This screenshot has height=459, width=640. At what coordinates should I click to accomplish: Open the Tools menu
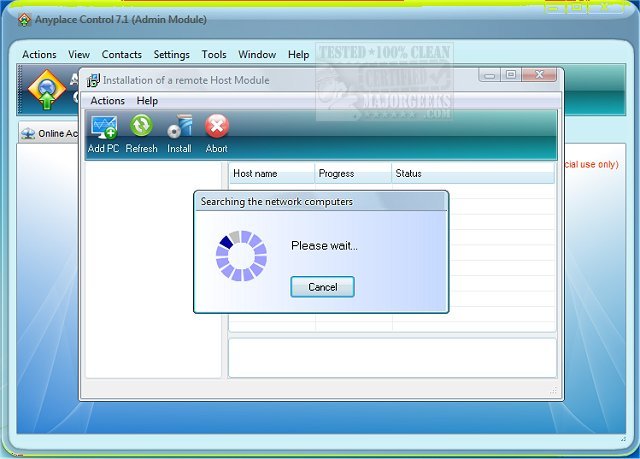tap(214, 54)
